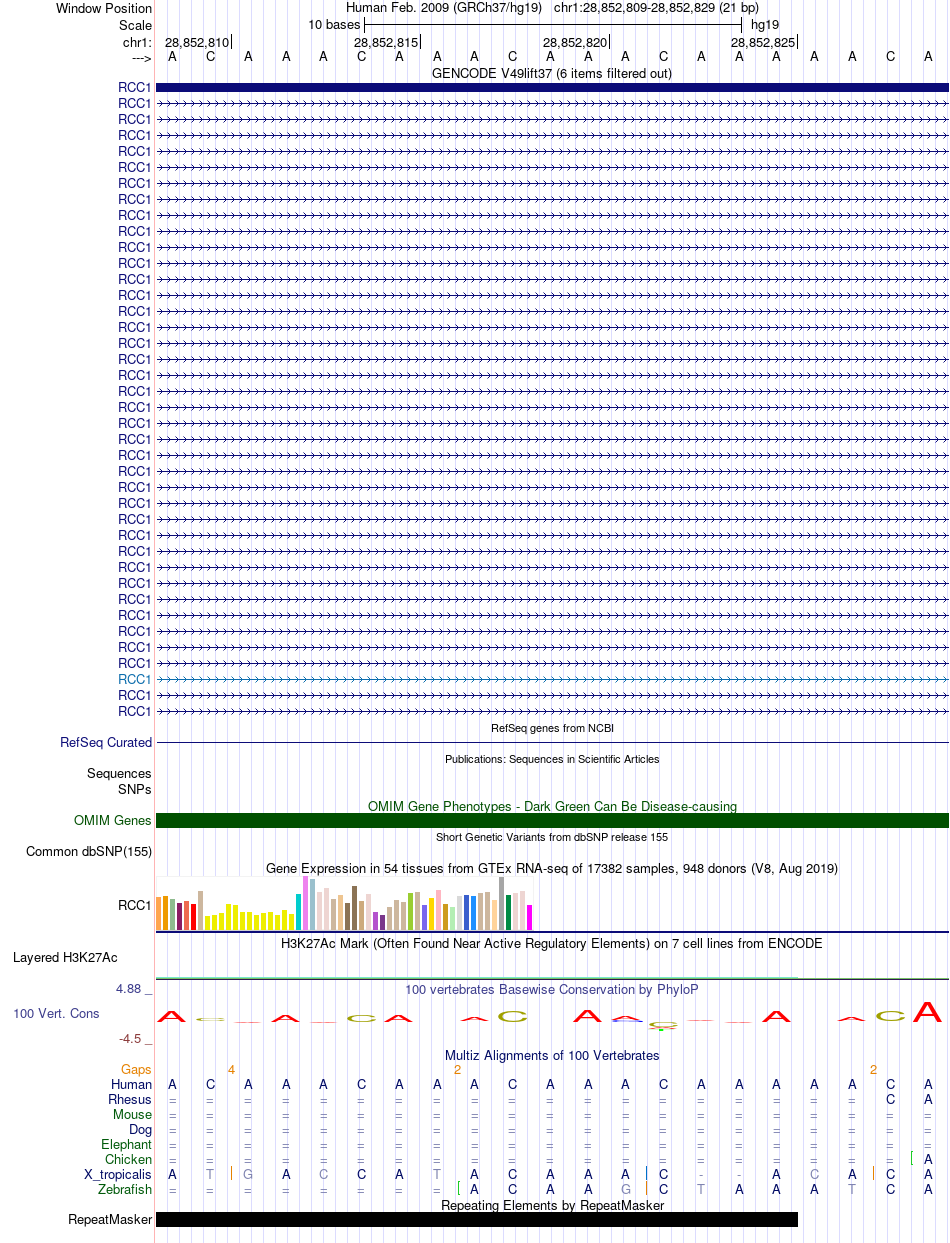Screen dimensions: 950x1243
Task: Open the H3K27Ac Mark track title
Action: point(552,943)
